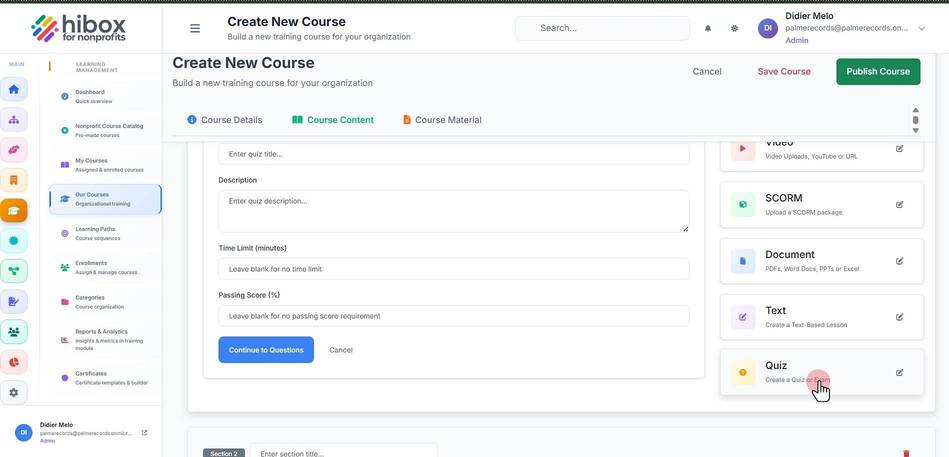Open Enrollments menu item
This screenshot has height=457, width=949.
(x=105, y=268)
